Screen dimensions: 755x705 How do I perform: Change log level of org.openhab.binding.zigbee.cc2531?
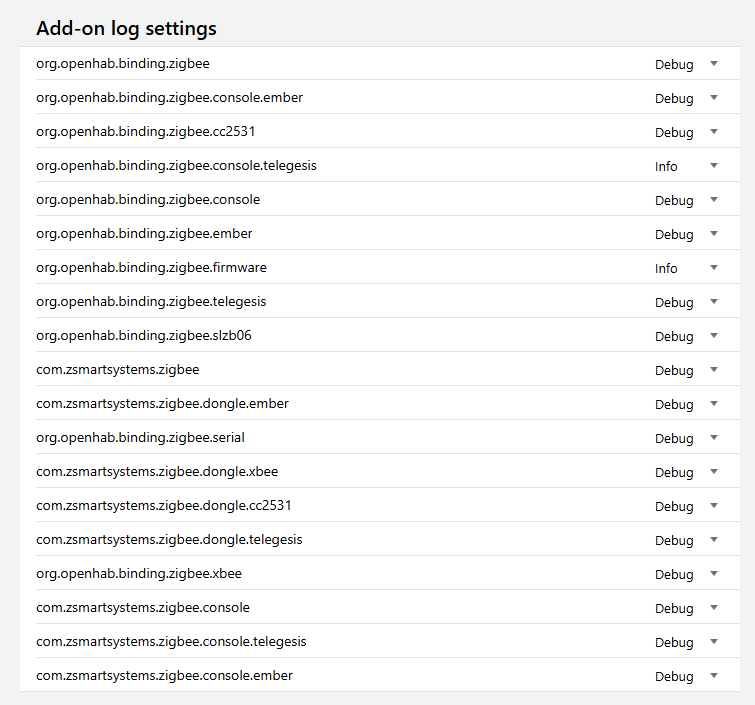[x=687, y=132]
